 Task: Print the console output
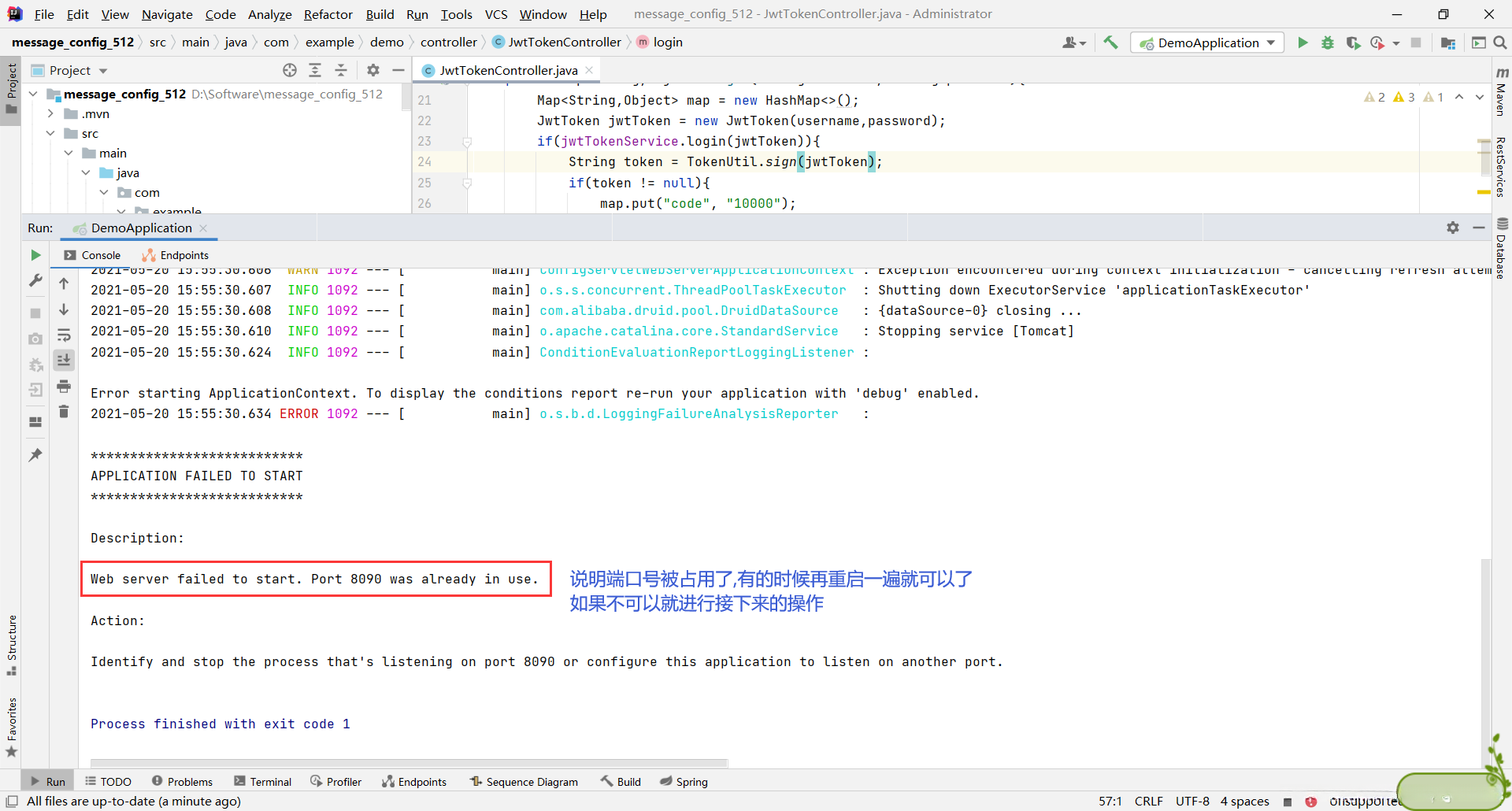64,386
